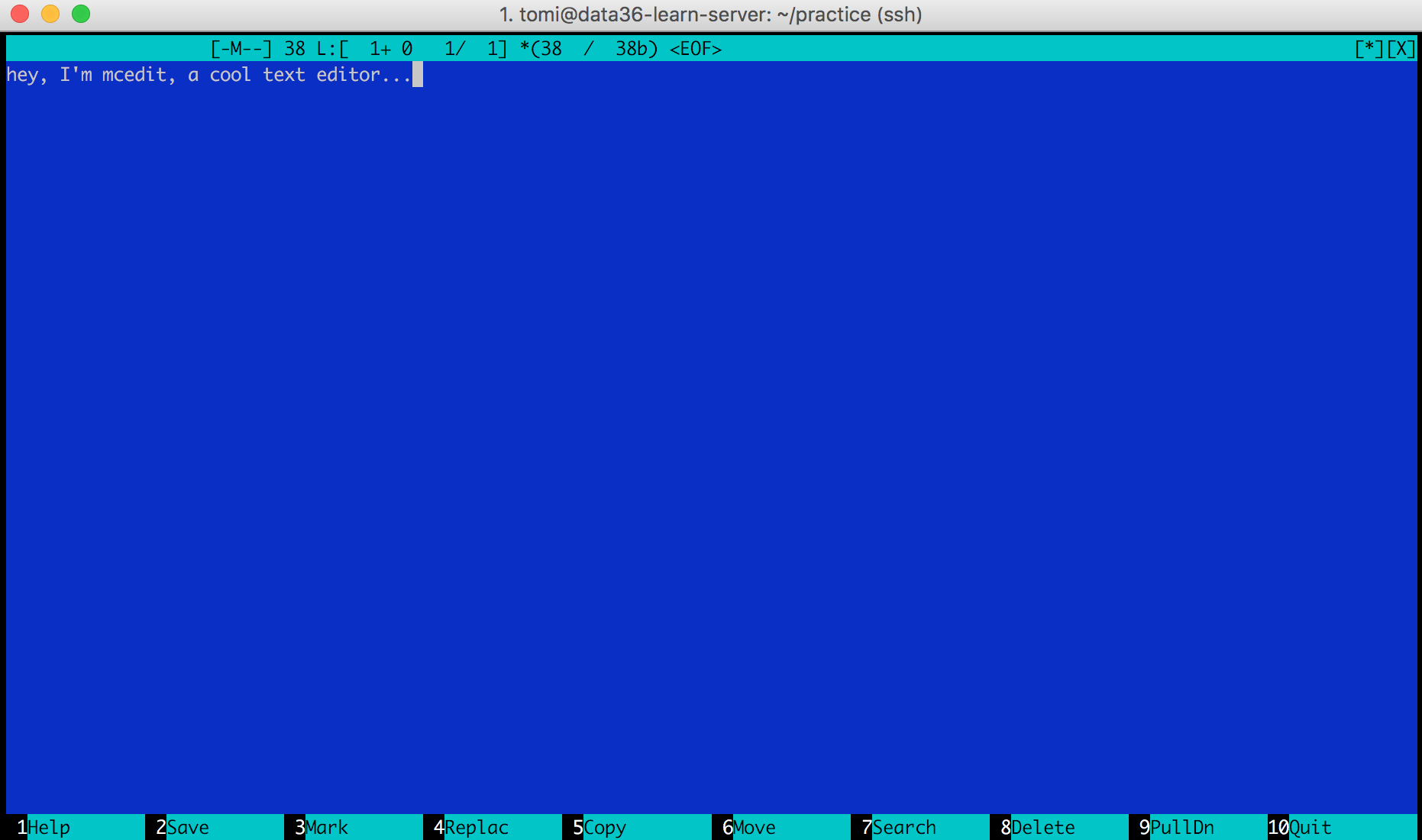Click the "38b)" byte count in status bar
Image resolution: width=1422 pixels, height=840 pixels.
[x=637, y=49]
